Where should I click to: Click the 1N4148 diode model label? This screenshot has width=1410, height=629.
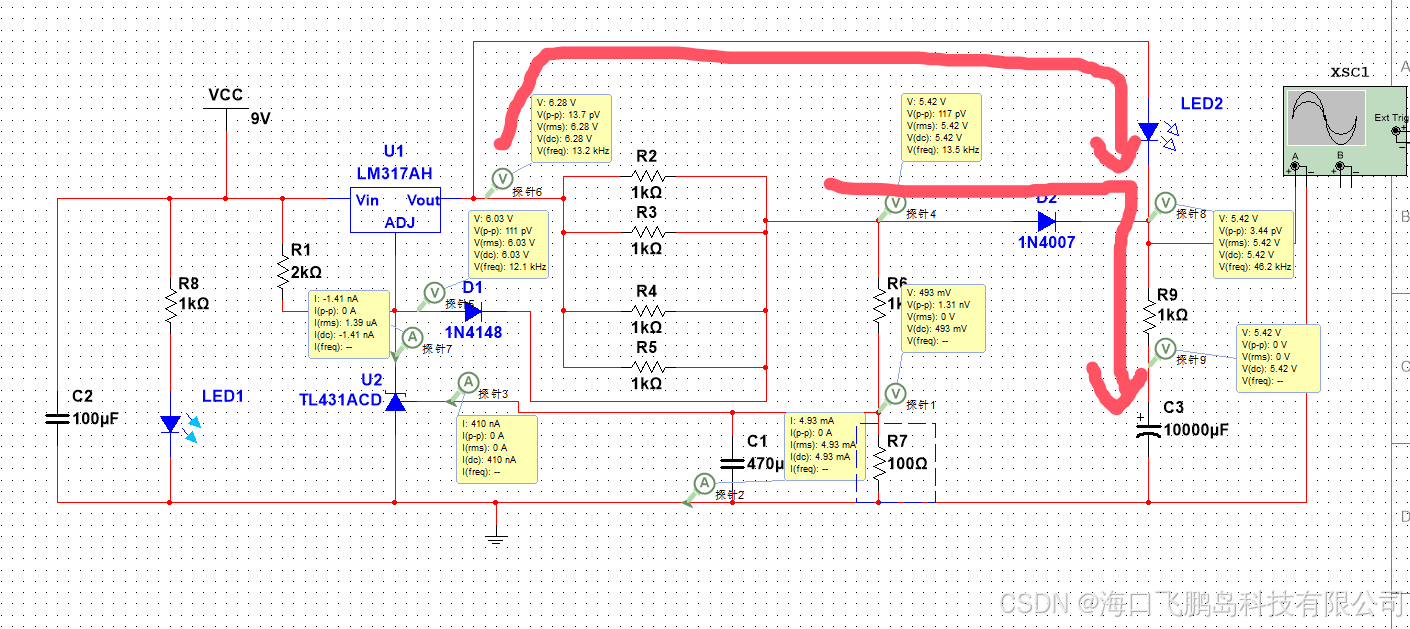pos(473,333)
